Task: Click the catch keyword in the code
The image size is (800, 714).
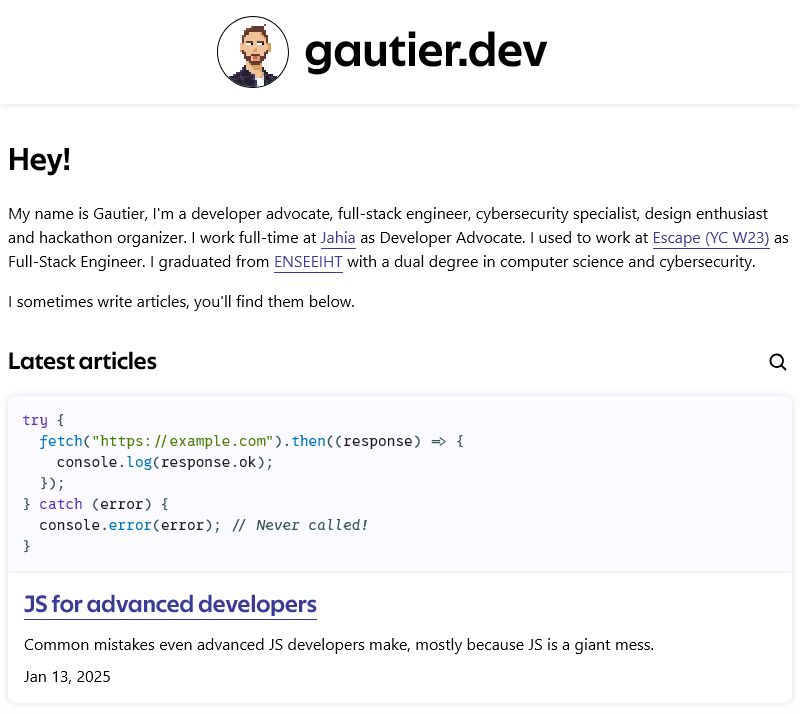Action: pos(61,504)
